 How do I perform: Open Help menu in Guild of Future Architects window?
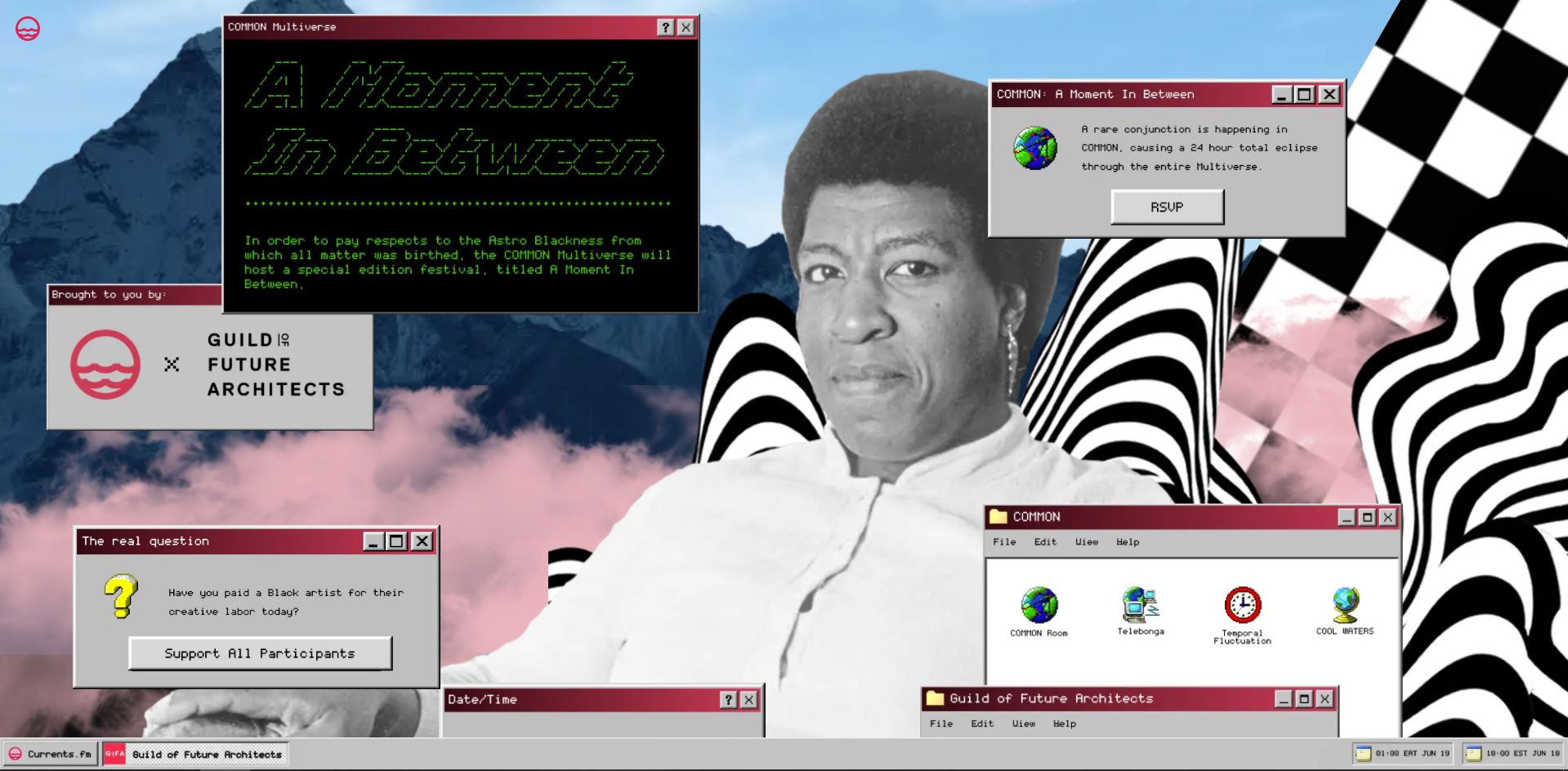pyautogui.click(x=1065, y=724)
